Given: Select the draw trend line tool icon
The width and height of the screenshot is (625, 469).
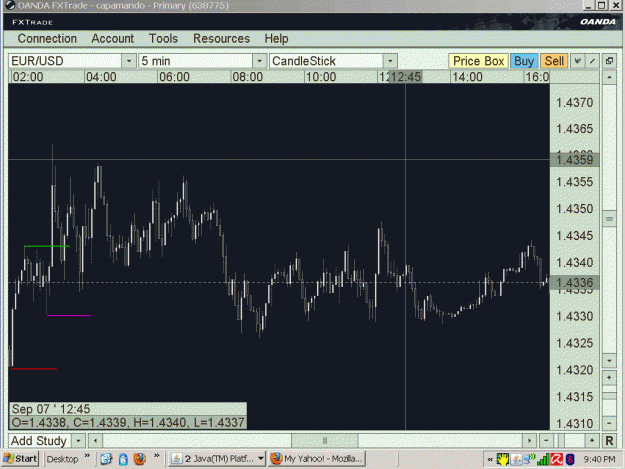Looking at the screenshot, I should (592, 61).
